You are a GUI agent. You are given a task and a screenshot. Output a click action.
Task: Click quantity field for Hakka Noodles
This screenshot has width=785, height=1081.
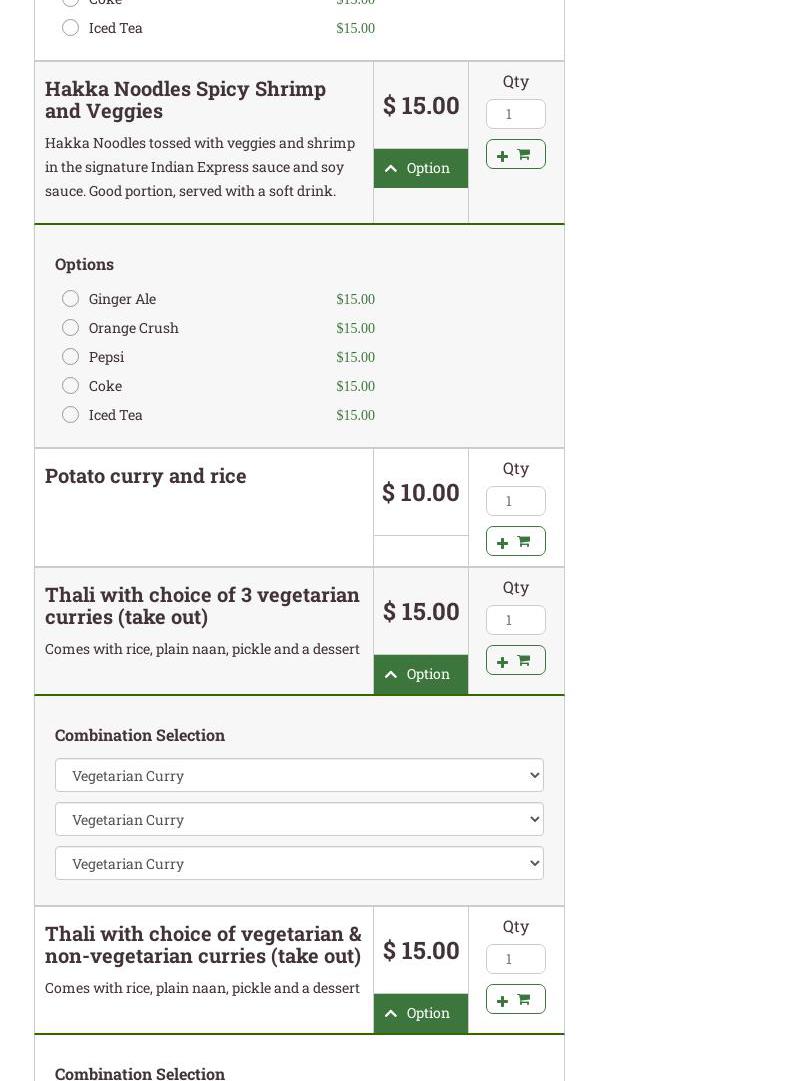pyautogui.click(x=515, y=114)
